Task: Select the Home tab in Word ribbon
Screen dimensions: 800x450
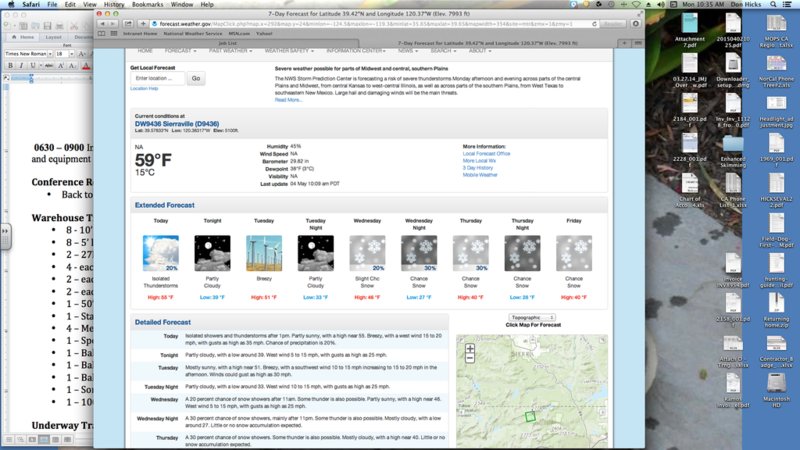Action: click(23, 37)
